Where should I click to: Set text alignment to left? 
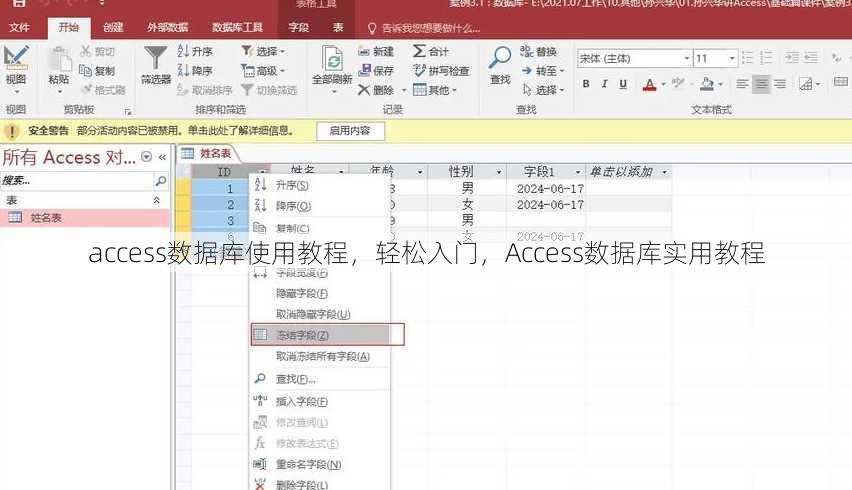click(742, 84)
